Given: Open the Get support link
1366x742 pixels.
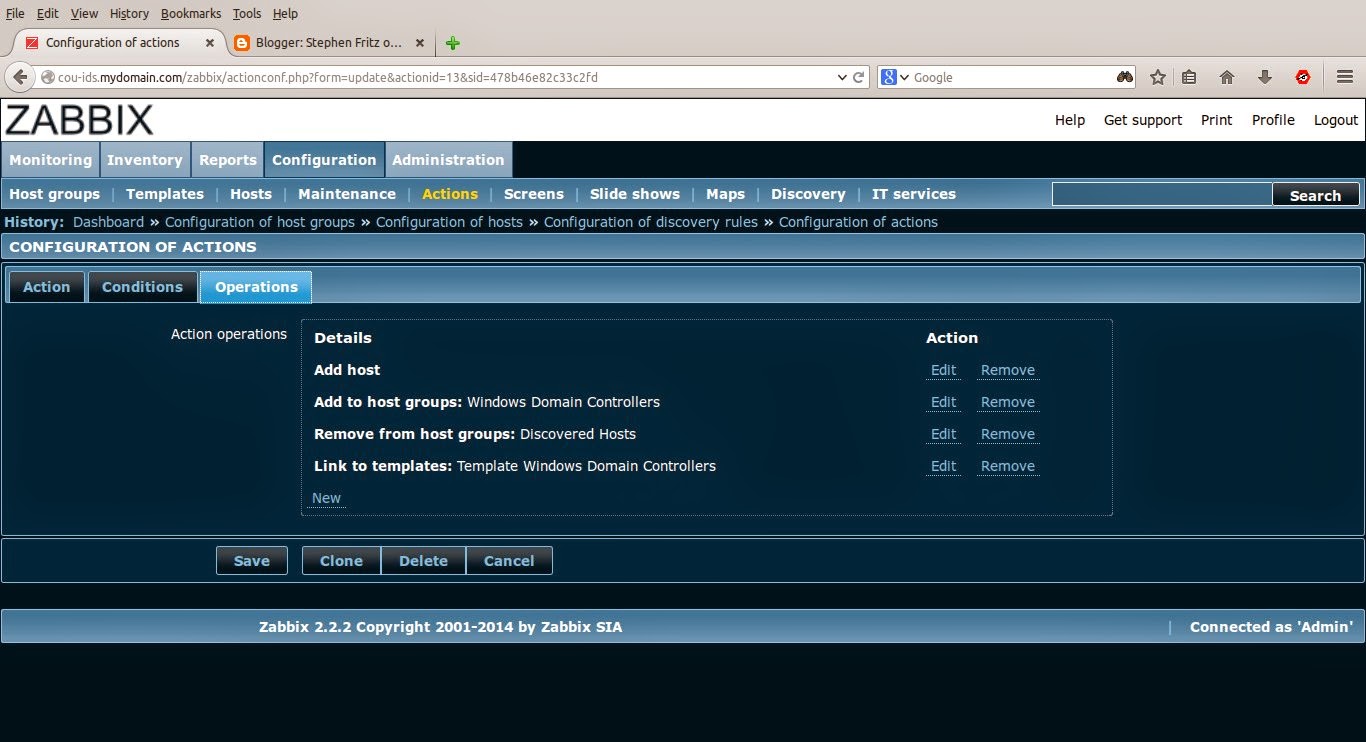Looking at the screenshot, I should (x=1143, y=120).
